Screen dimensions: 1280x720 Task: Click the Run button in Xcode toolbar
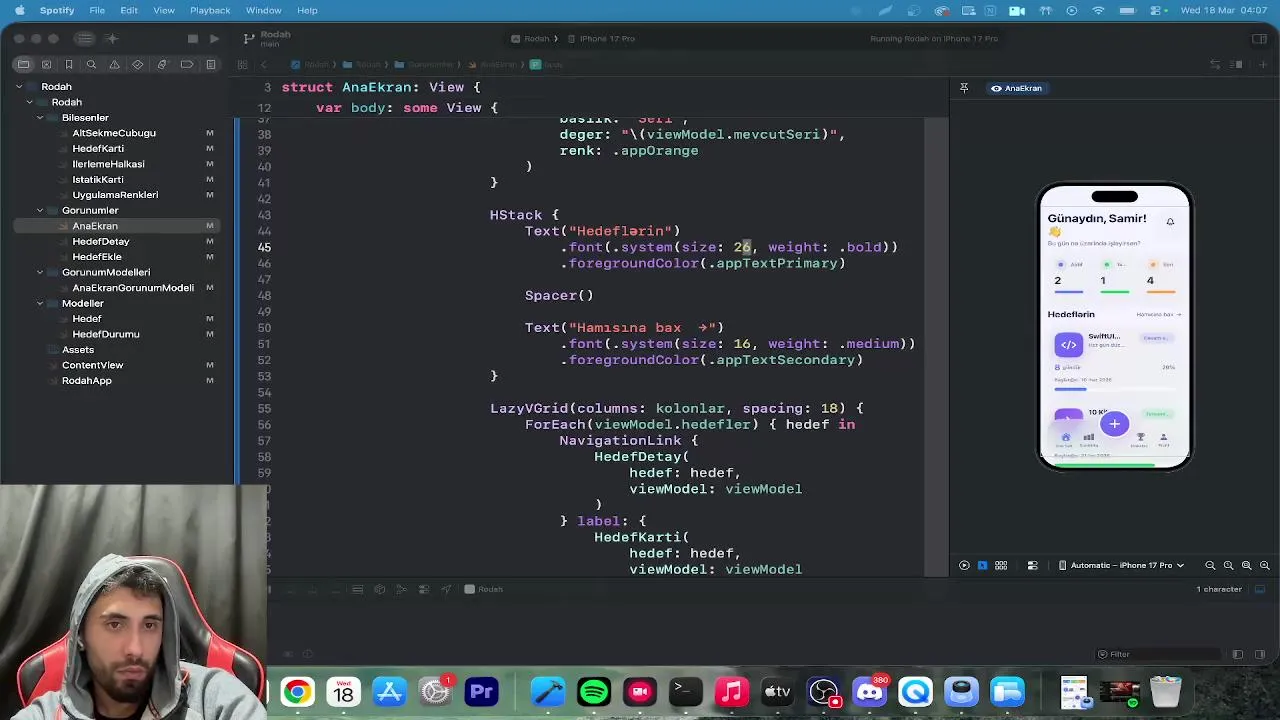pos(214,39)
